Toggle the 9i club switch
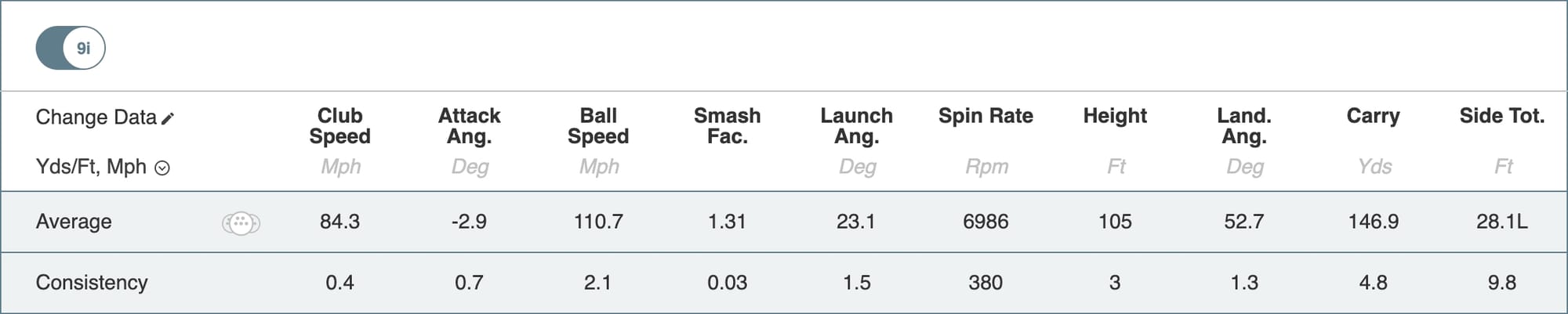Screen dimensions: 1568x314 (71, 48)
